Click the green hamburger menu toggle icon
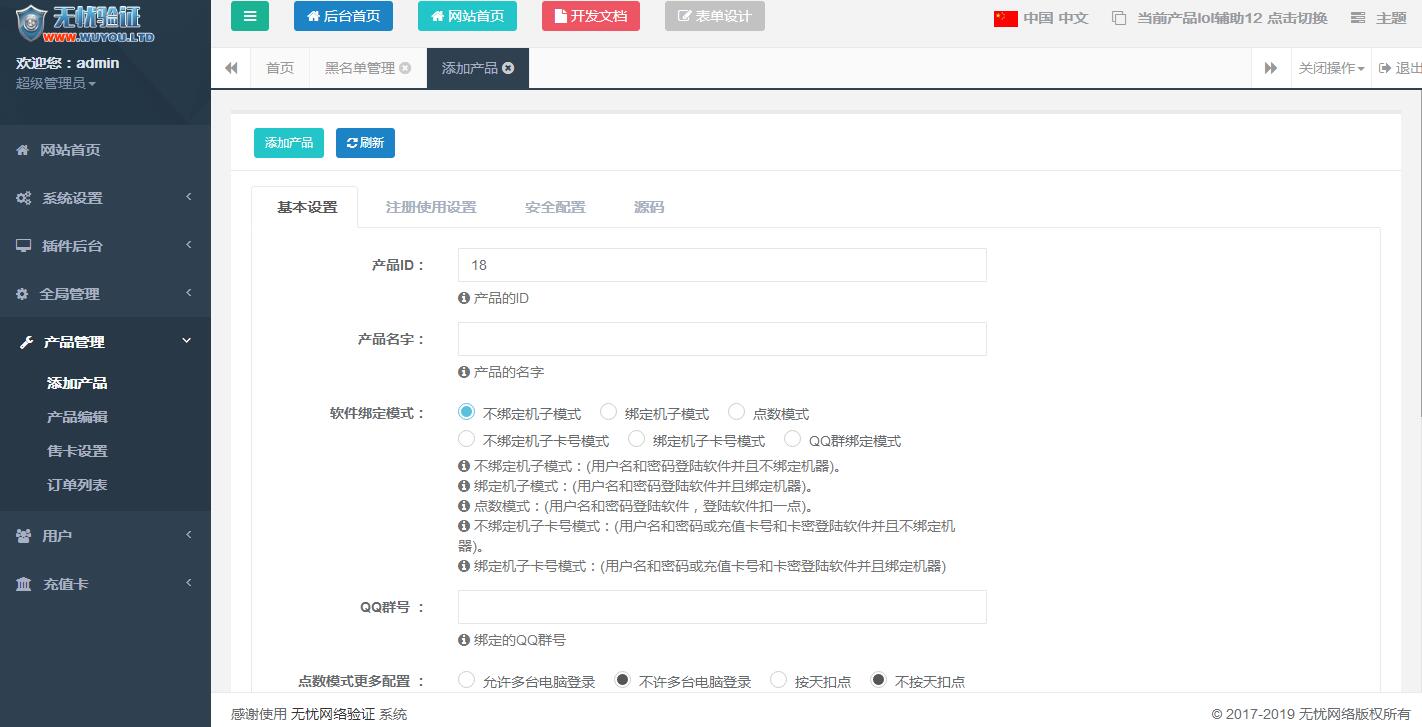Image resolution: width=1422 pixels, height=727 pixels. [250, 16]
